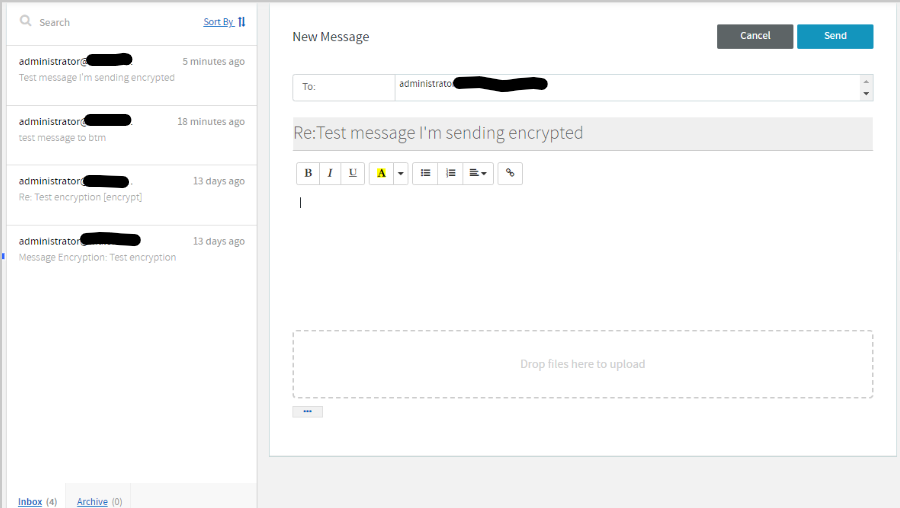Screen dimensions: 900x508
Task: Click the drop files upload area
Action: (x=582, y=364)
